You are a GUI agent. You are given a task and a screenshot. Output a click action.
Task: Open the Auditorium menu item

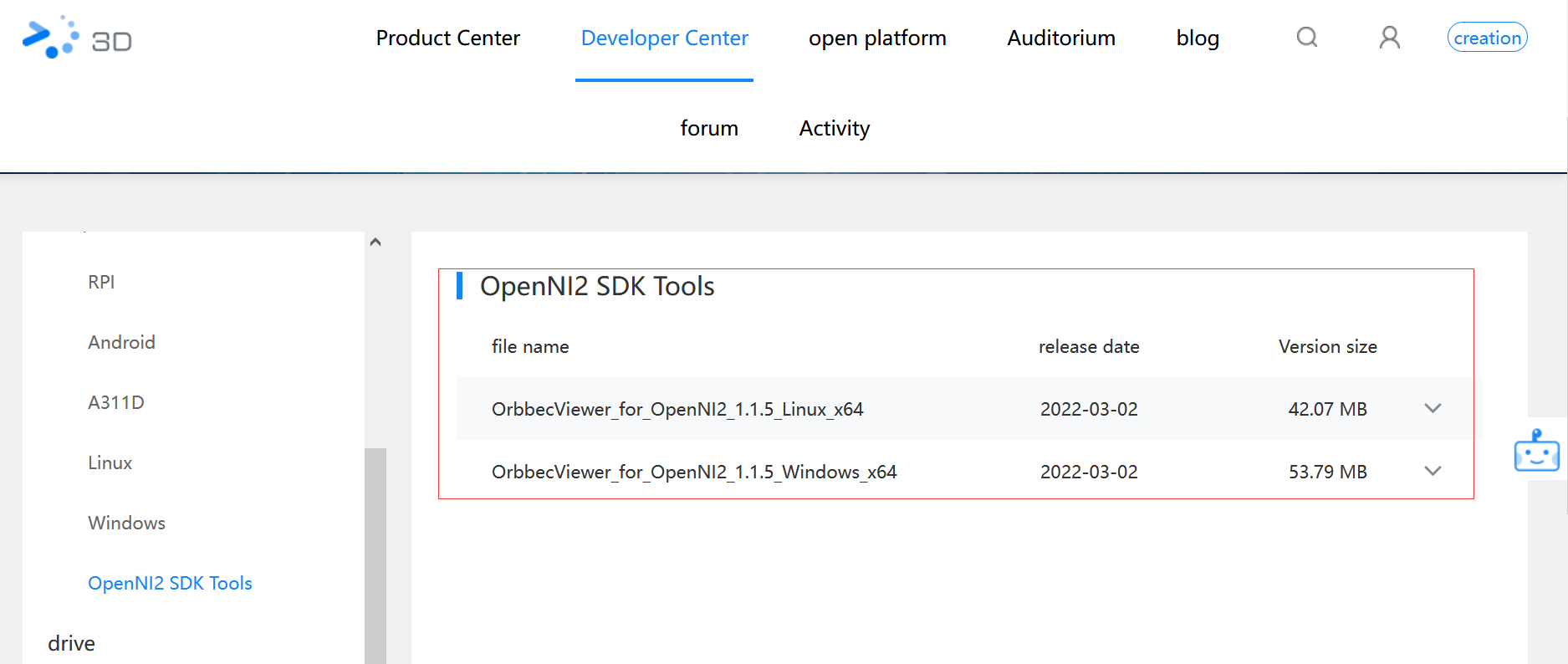[1061, 38]
